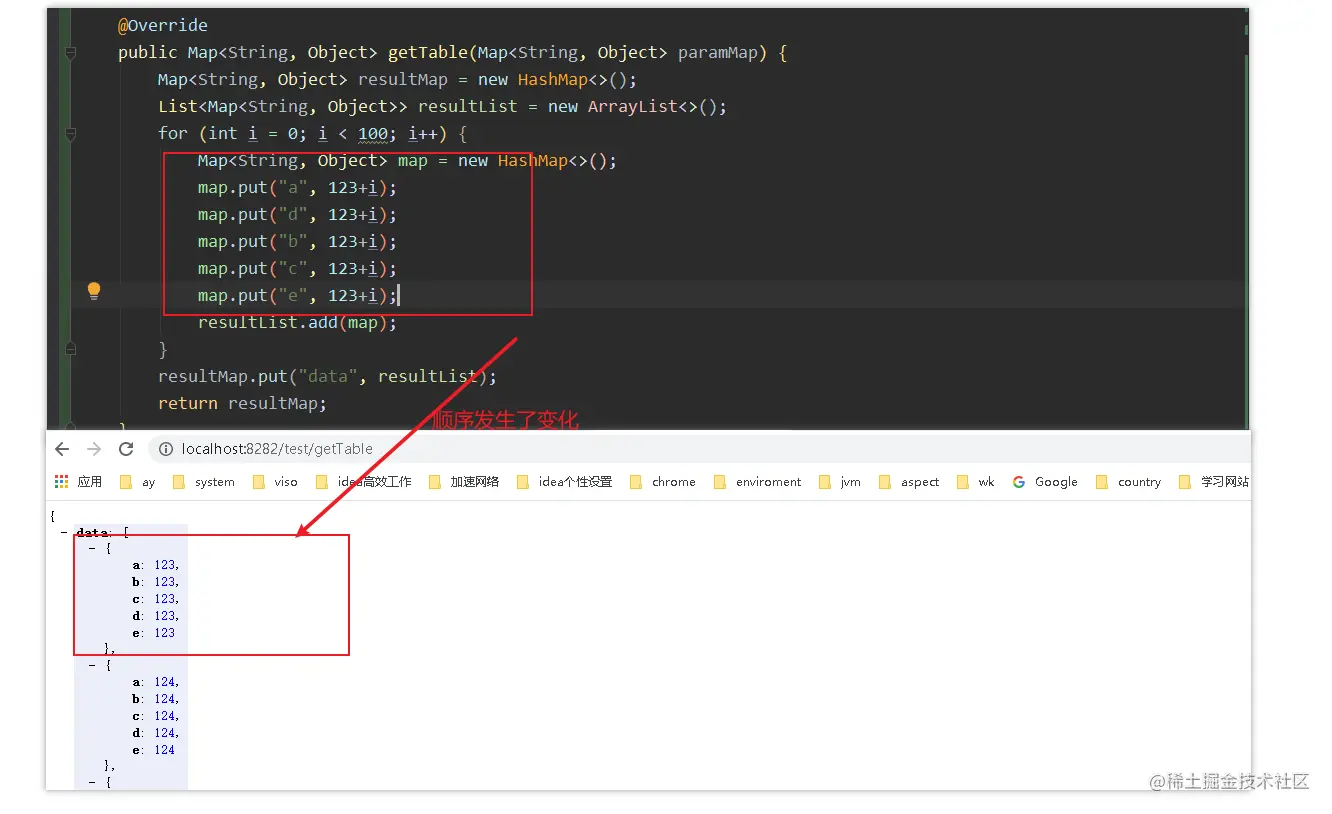Click the 'a: 124' entry in JSON
The height and width of the screenshot is (814, 1332).
click(x=155, y=682)
